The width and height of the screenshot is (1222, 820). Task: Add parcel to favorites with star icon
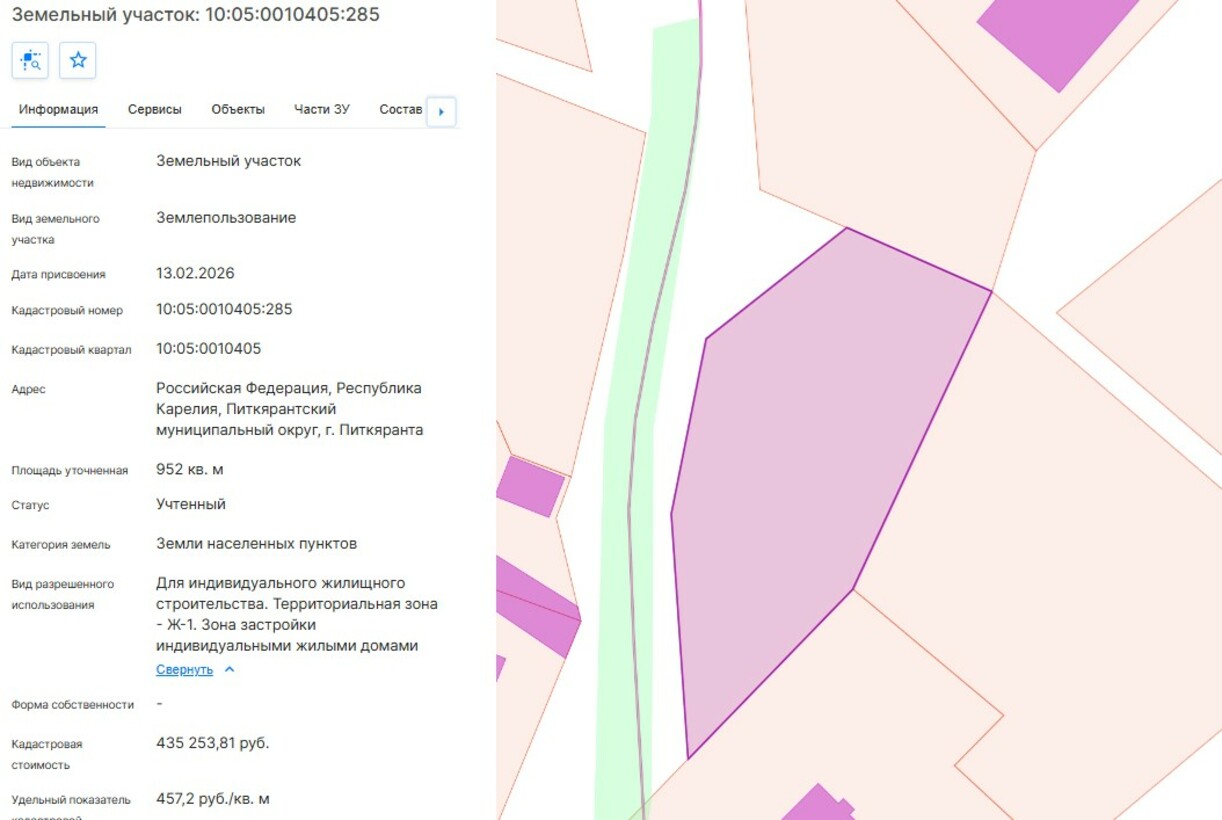78,60
